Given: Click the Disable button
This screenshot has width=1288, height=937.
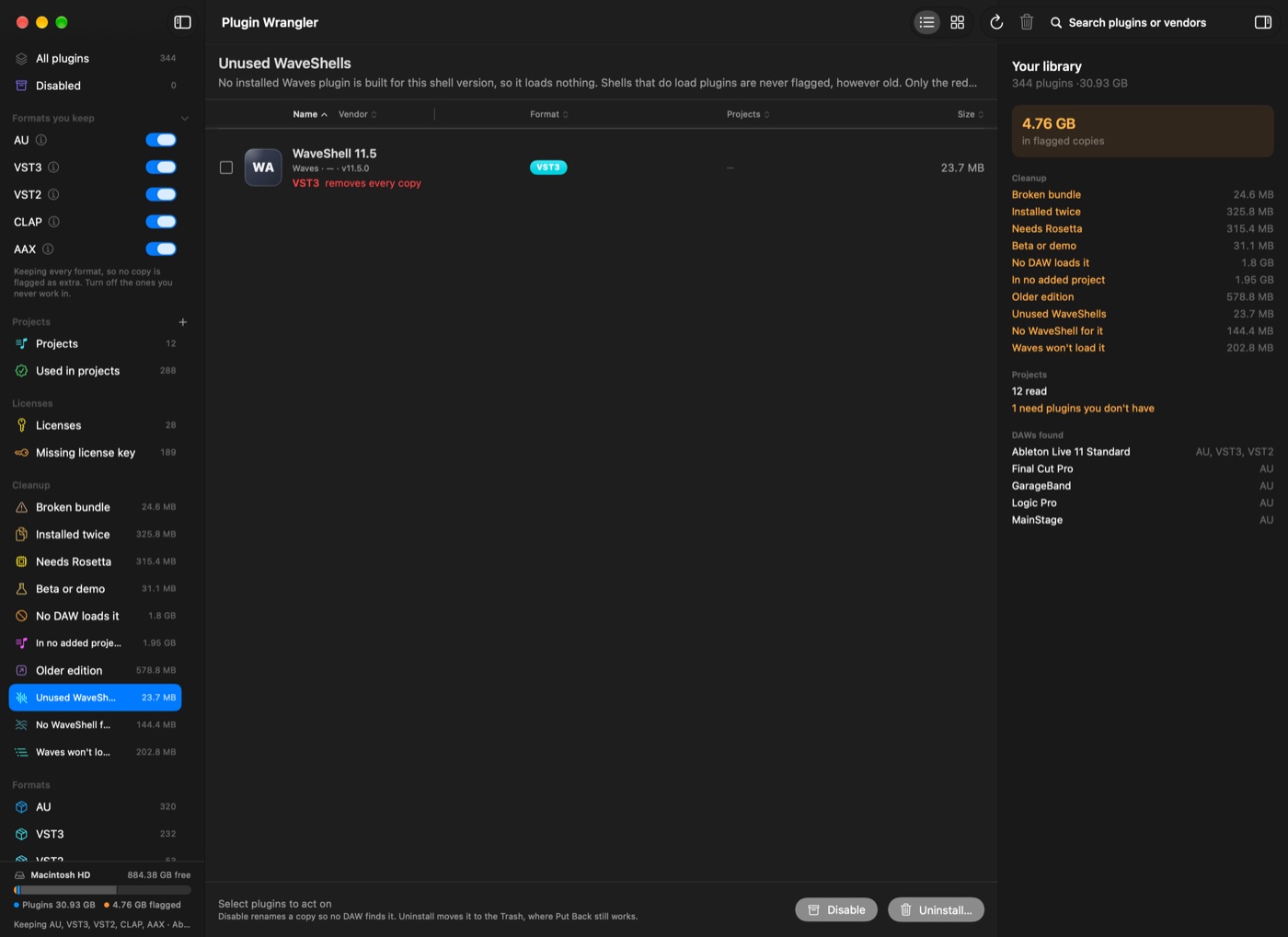Looking at the screenshot, I should click(836, 909).
